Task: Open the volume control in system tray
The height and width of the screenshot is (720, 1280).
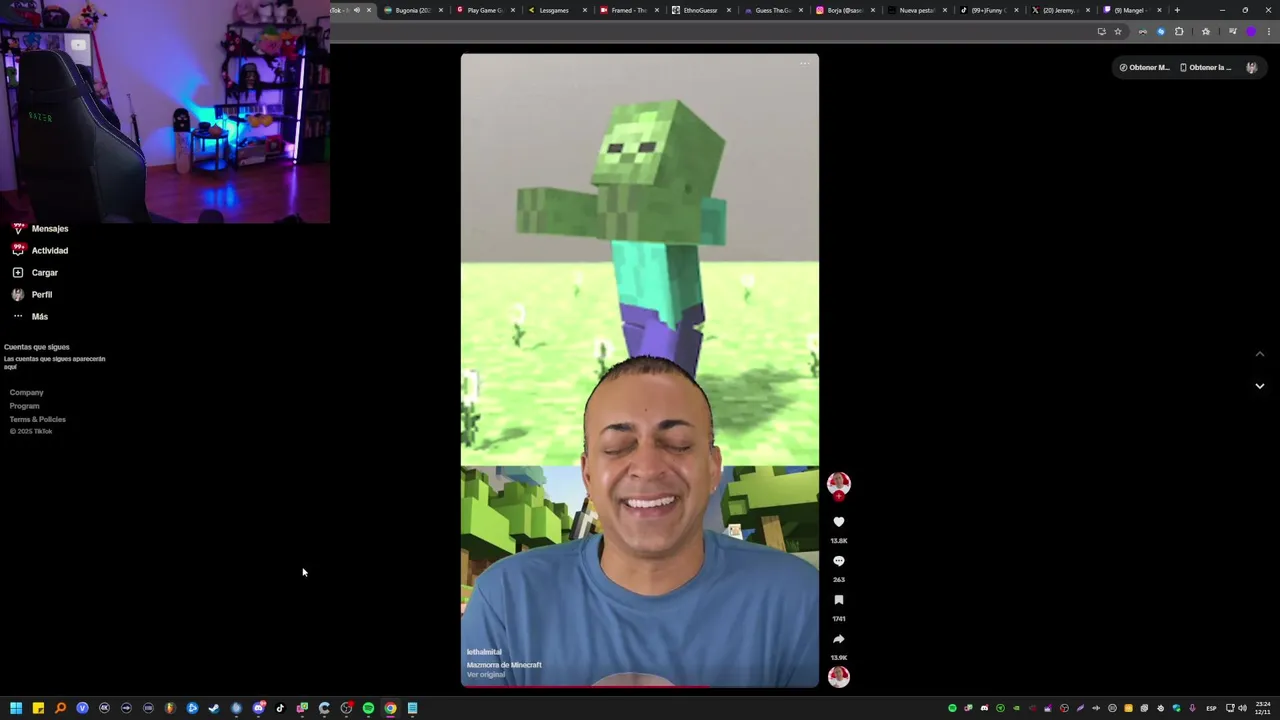Action: (1242, 708)
